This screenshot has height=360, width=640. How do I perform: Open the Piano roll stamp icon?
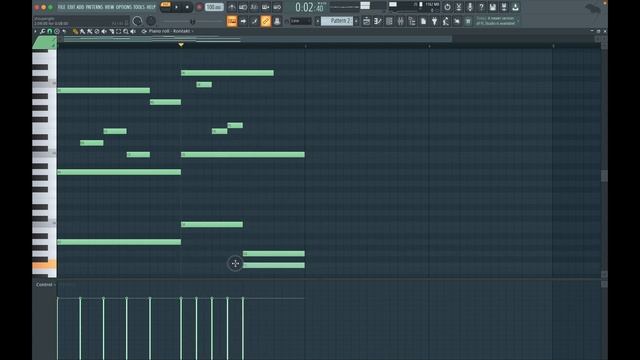pos(57,31)
